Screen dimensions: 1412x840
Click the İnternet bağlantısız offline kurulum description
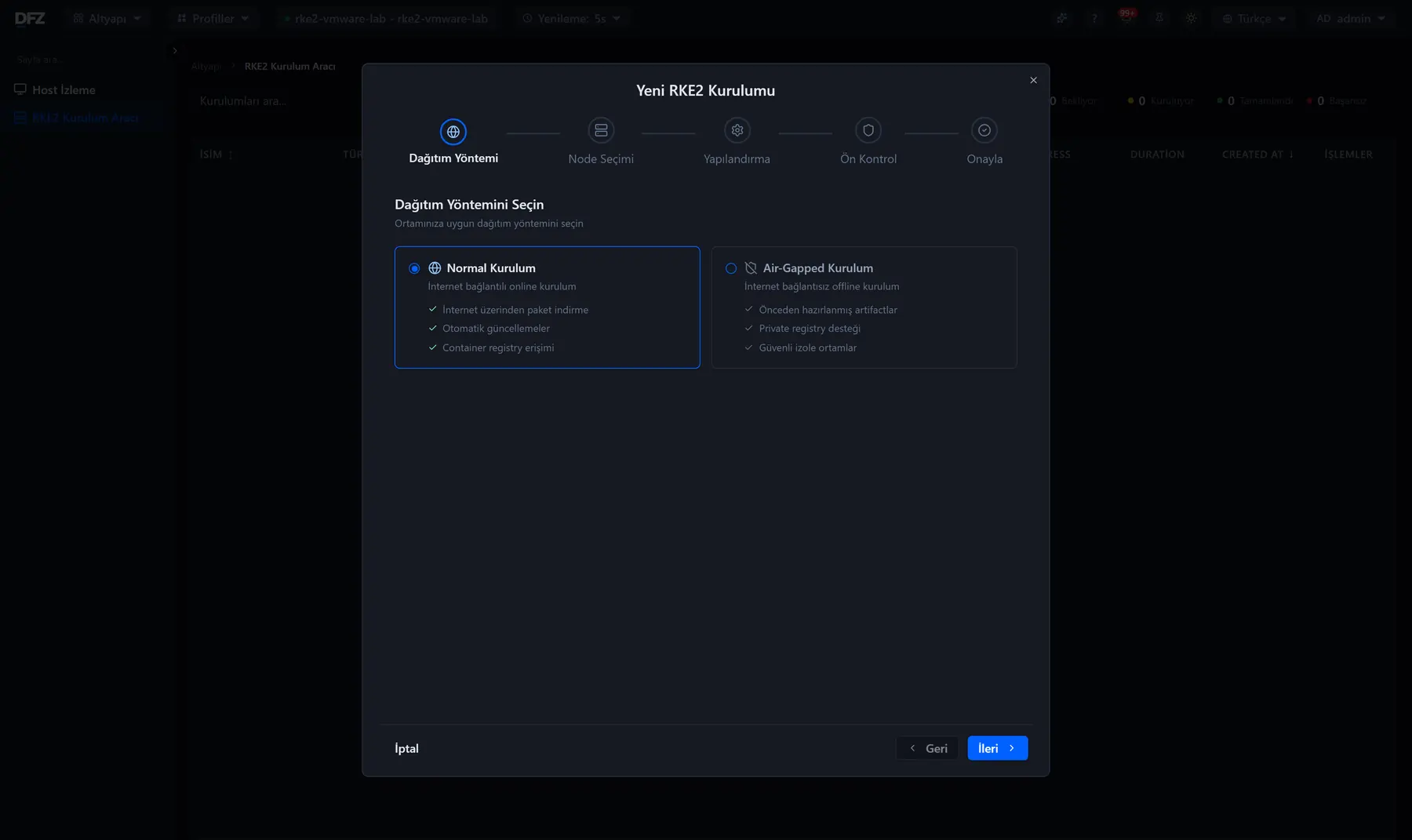821,286
